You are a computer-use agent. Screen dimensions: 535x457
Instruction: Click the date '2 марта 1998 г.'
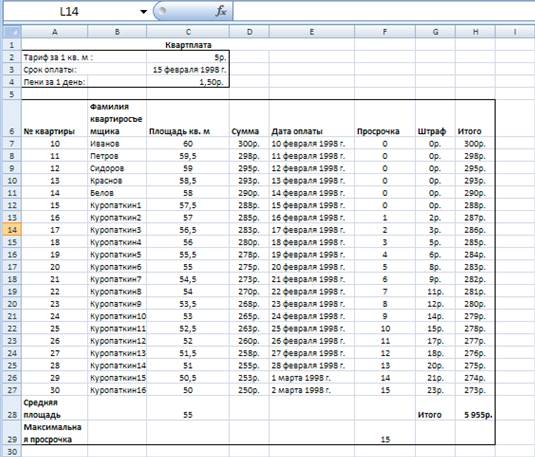click(301, 390)
